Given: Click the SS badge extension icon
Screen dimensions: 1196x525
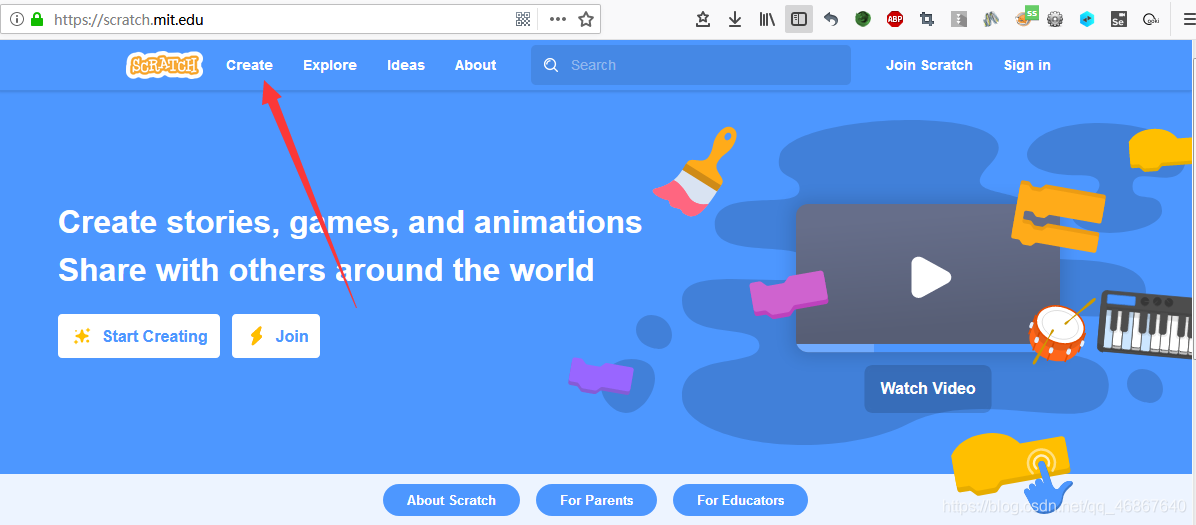Looking at the screenshot, I should (x=1026, y=18).
